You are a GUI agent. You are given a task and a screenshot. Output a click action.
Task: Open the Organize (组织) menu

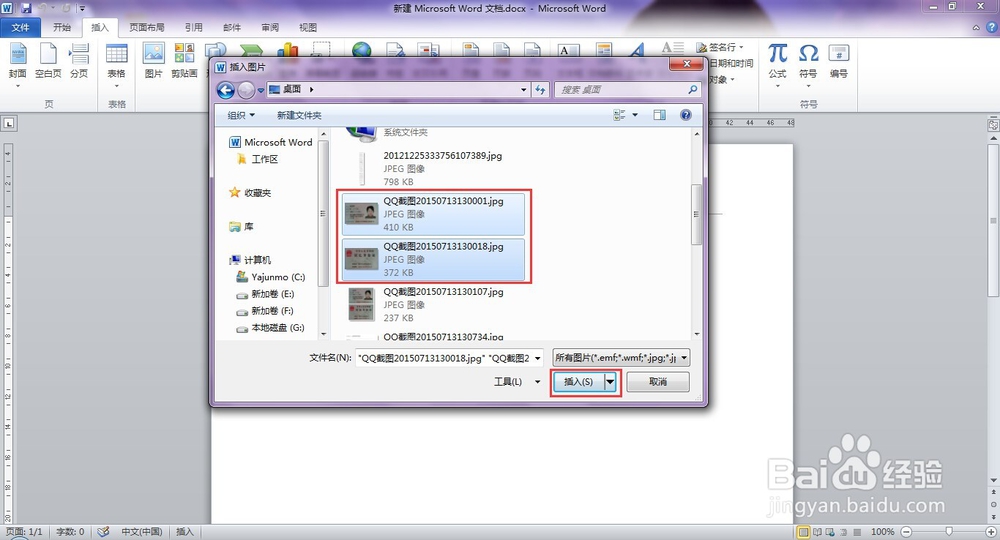[x=241, y=115]
